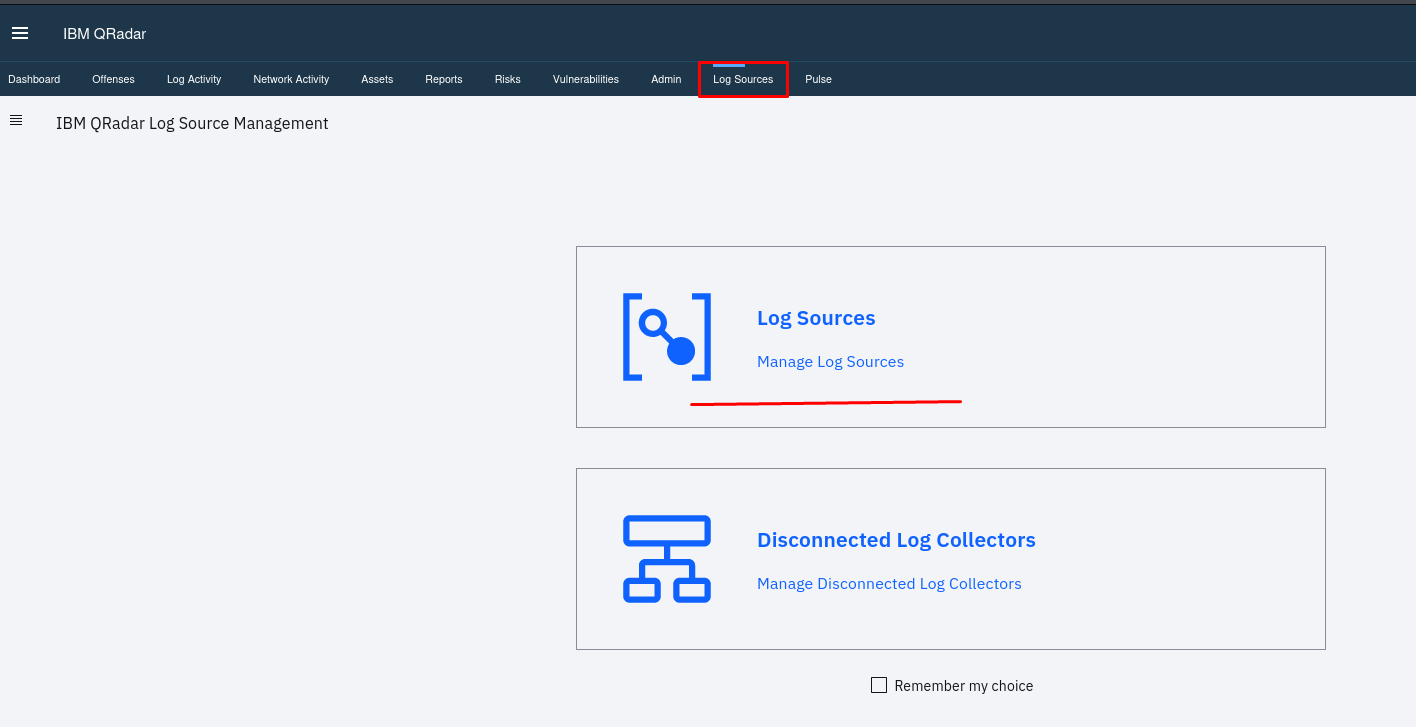Click the Disconnected Log Collectors network icon
The width and height of the screenshot is (1416, 727).
[667, 559]
